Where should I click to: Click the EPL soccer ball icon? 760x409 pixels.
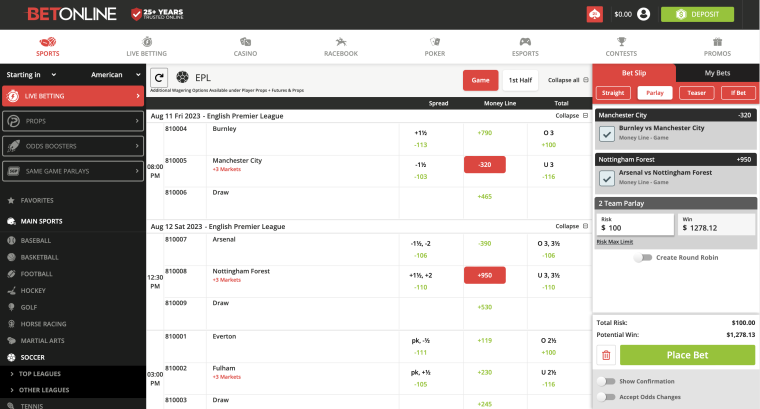[x=182, y=77]
